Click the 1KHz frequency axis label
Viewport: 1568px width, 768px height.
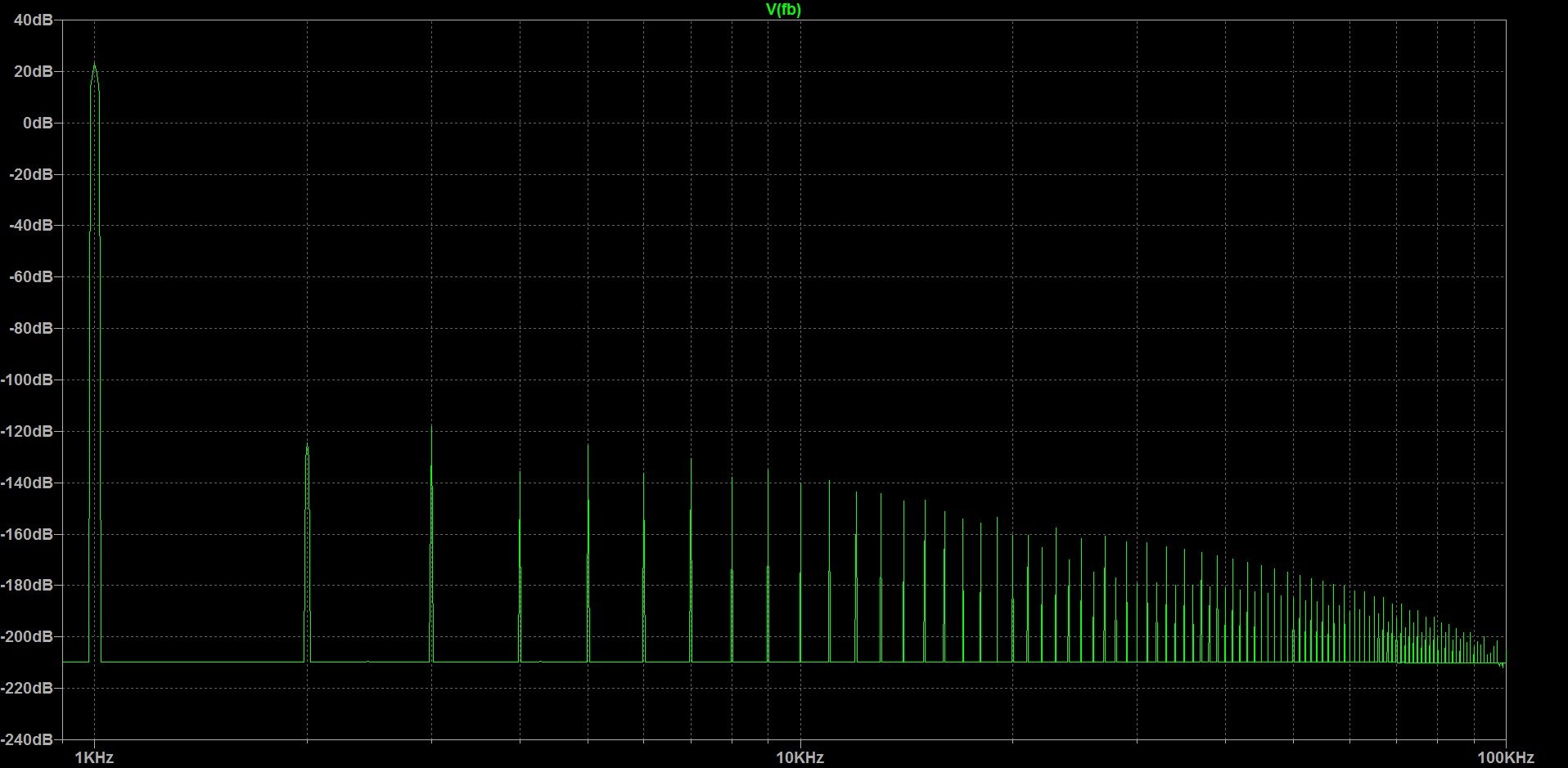click(94, 758)
